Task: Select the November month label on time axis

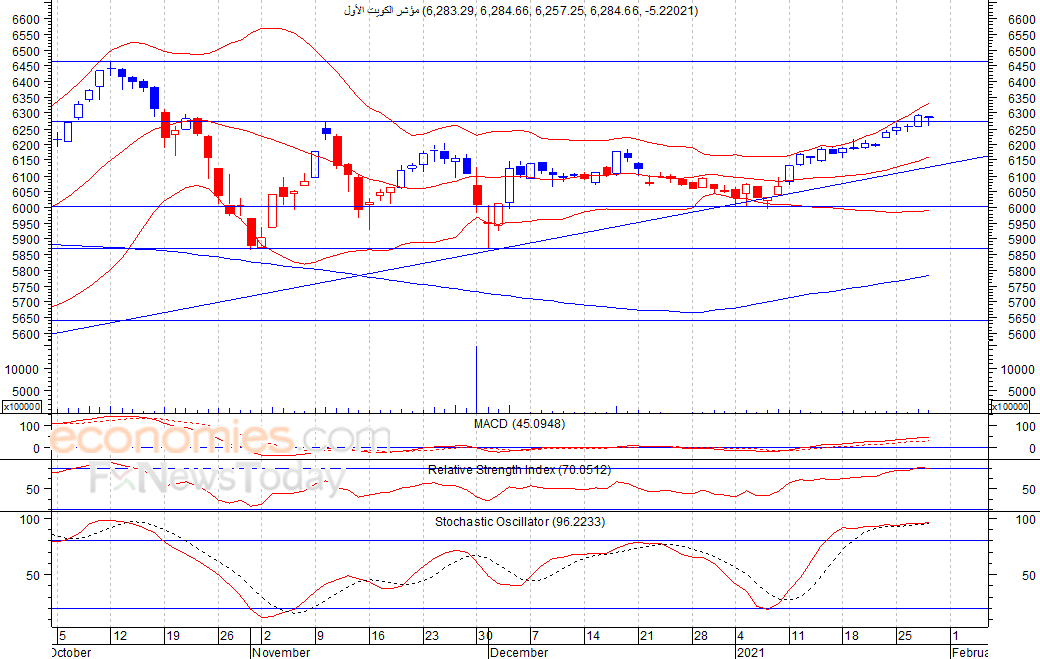Action: point(281,652)
